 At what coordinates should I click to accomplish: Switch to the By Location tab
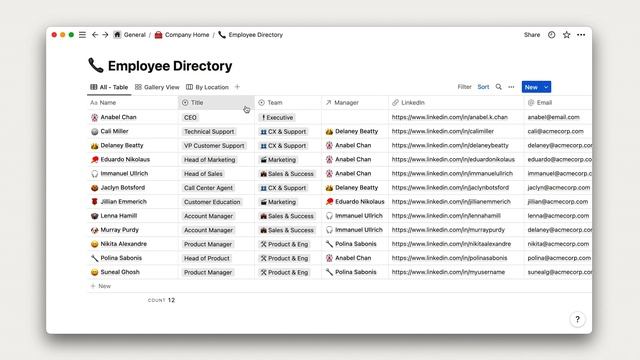(x=207, y=87)
